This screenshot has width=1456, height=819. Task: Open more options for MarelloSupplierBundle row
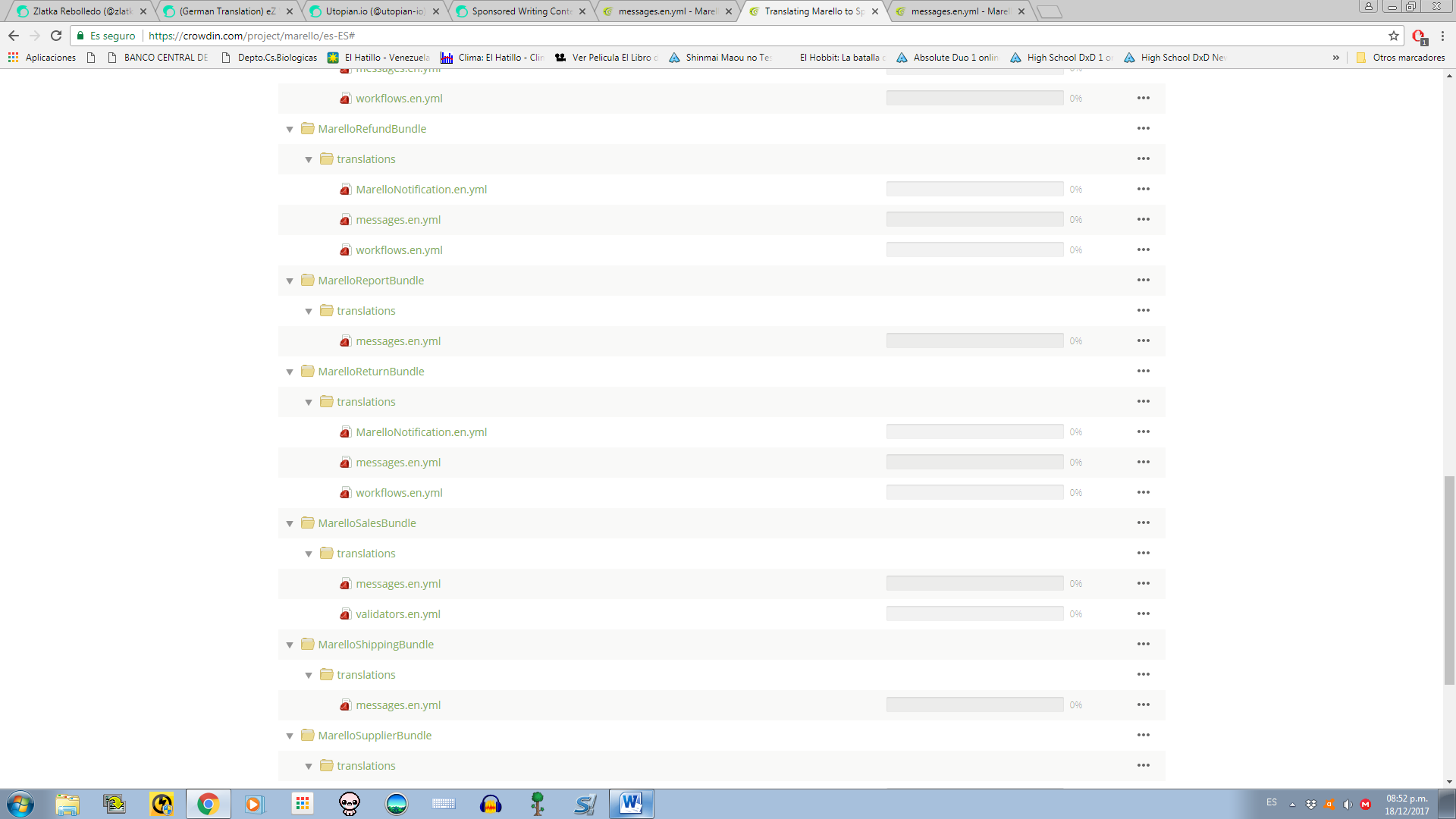pos(1144,735)
